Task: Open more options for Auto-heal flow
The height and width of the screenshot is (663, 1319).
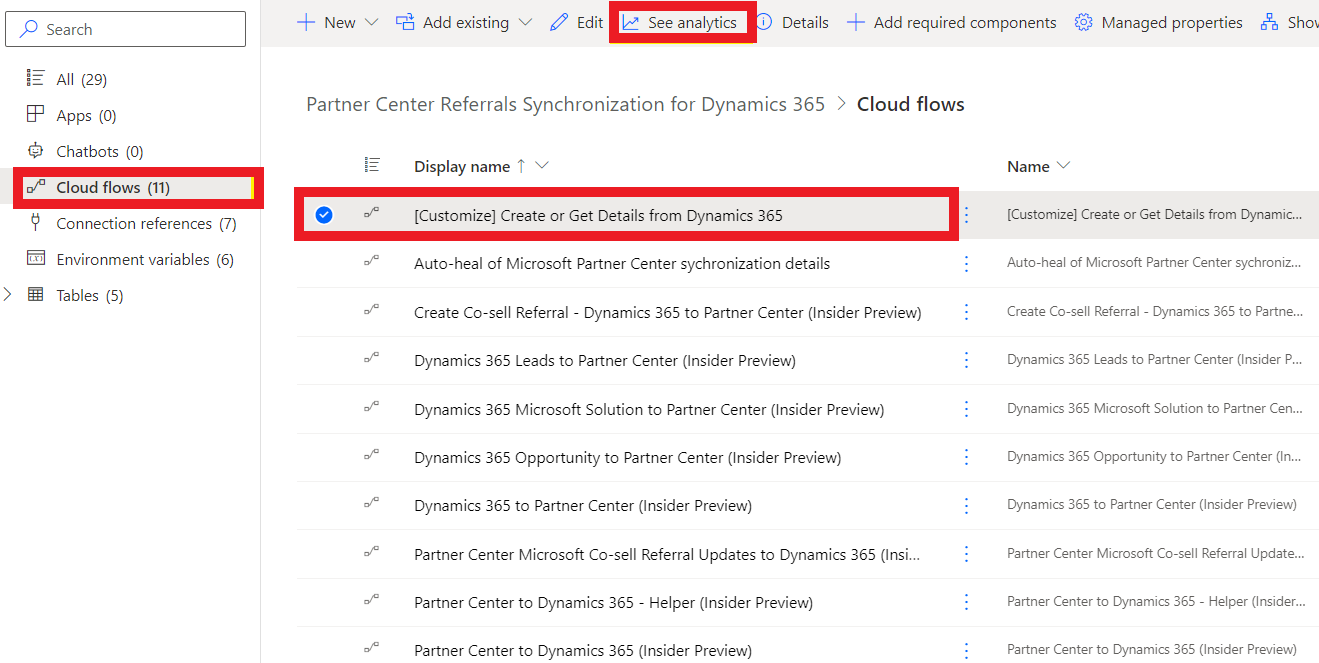Action: point(966,264)
